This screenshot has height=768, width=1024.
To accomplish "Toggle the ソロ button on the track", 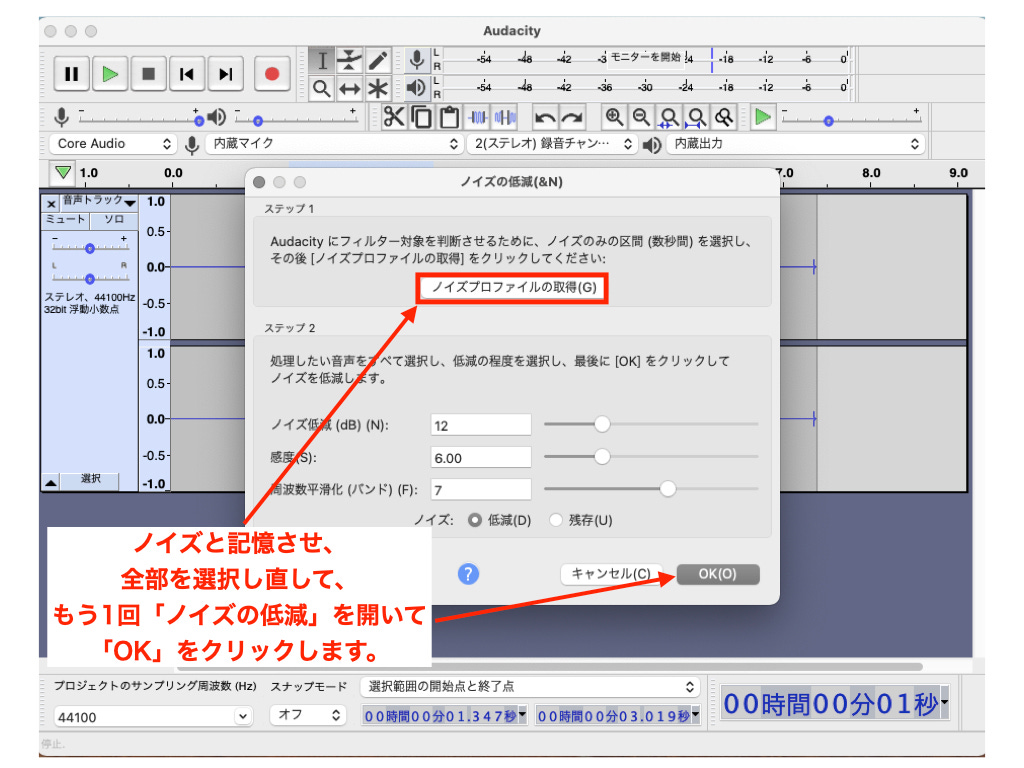I will pyautogui.click(x=114, y=219).
